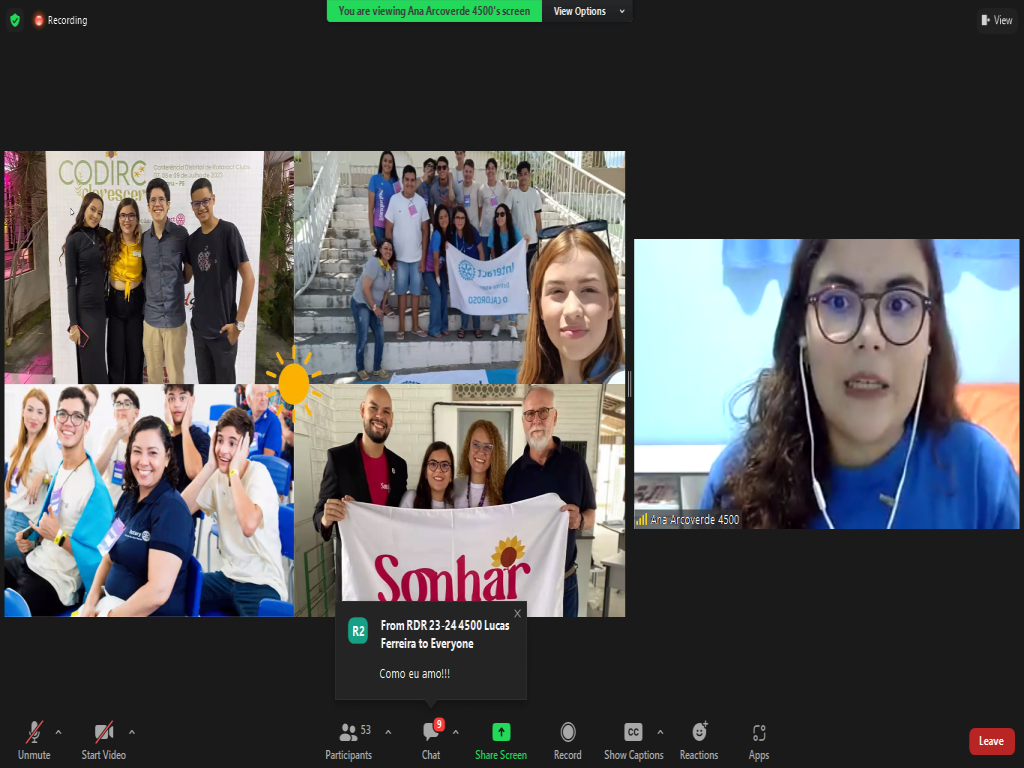
Task: Click the Record button icon
Action: (x=568, y=732)
